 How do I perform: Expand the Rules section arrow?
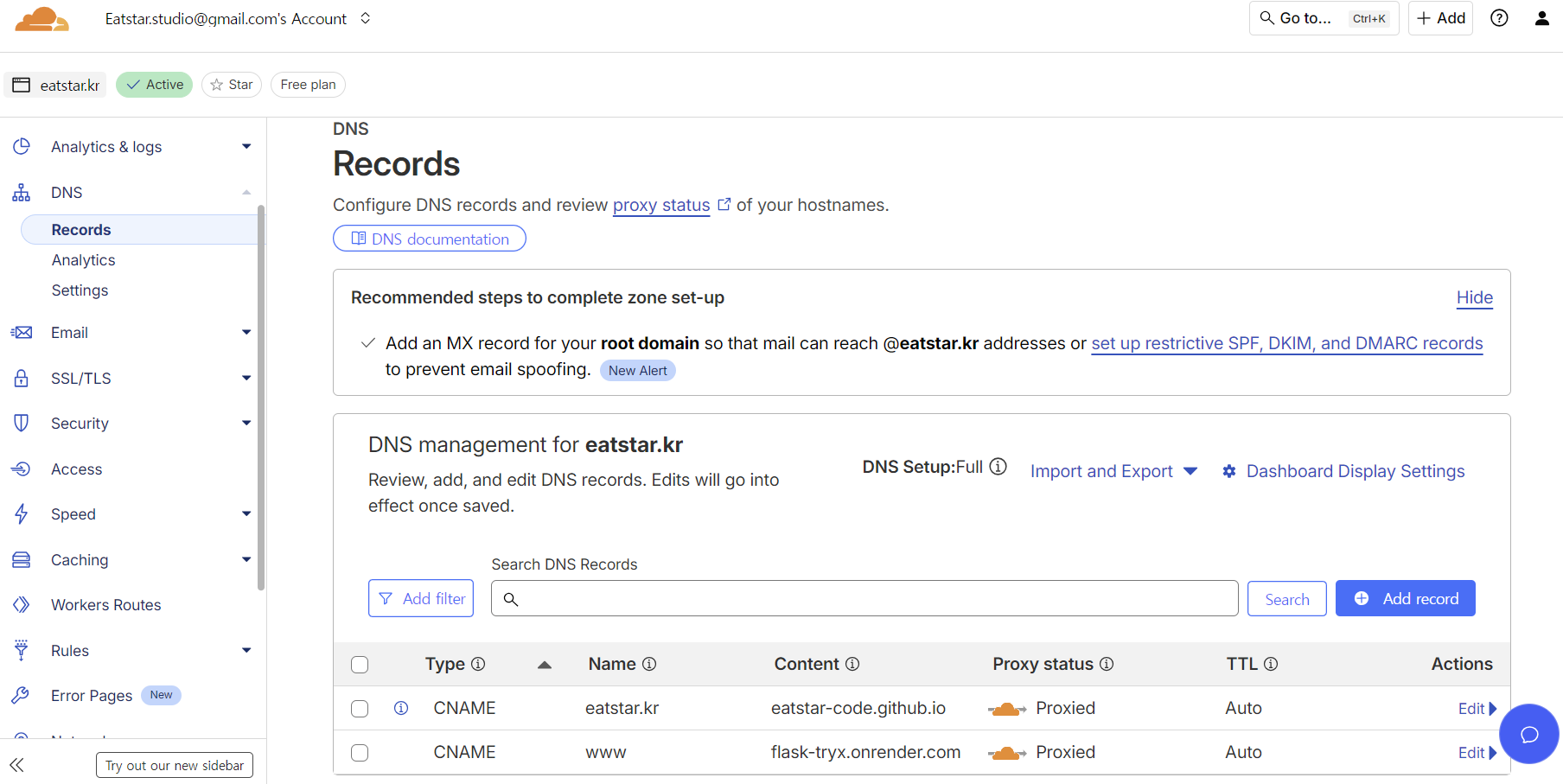[x=246, y=651]
